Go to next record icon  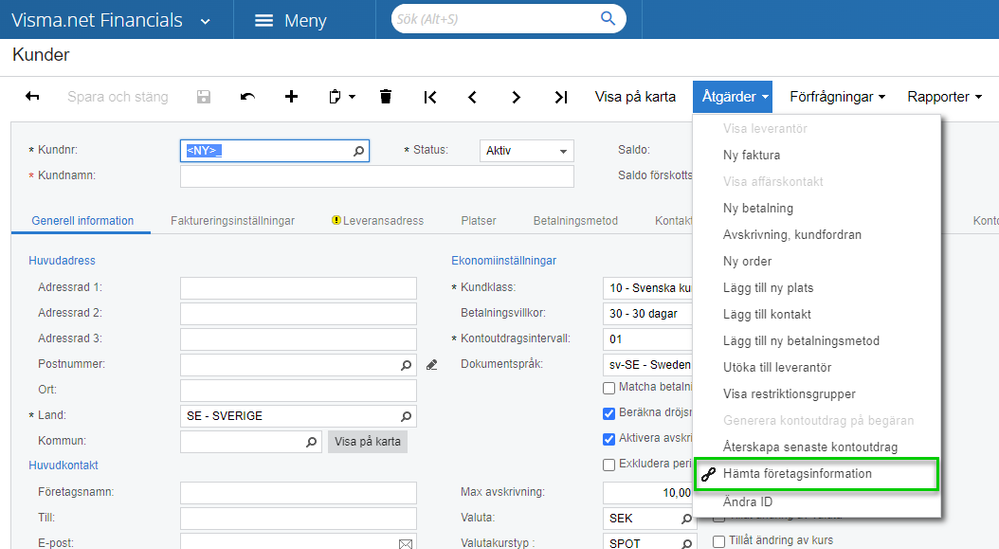pos(516,97)
